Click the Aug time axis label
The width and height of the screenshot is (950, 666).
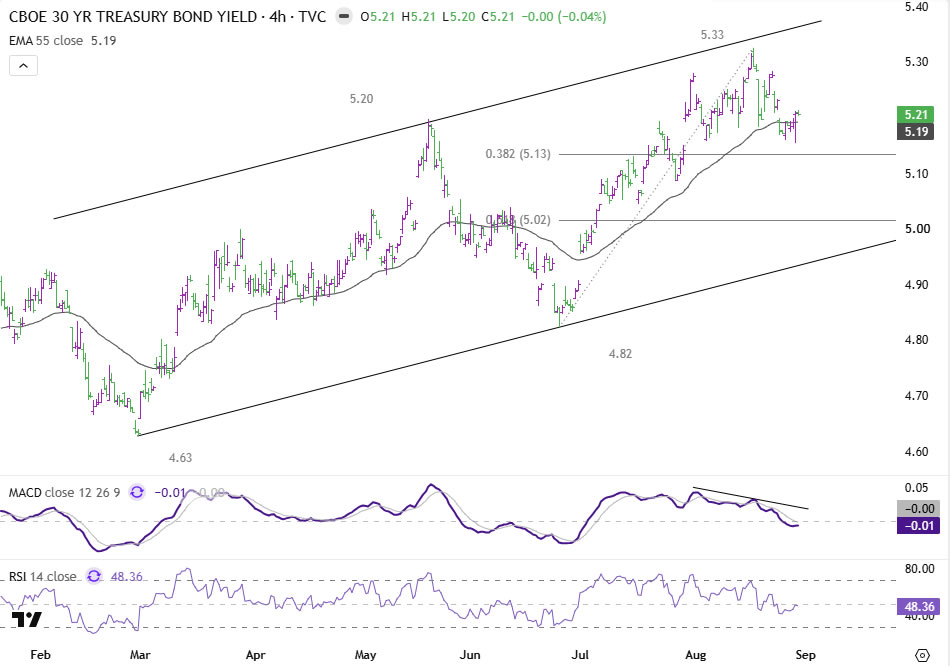[696, 655]
